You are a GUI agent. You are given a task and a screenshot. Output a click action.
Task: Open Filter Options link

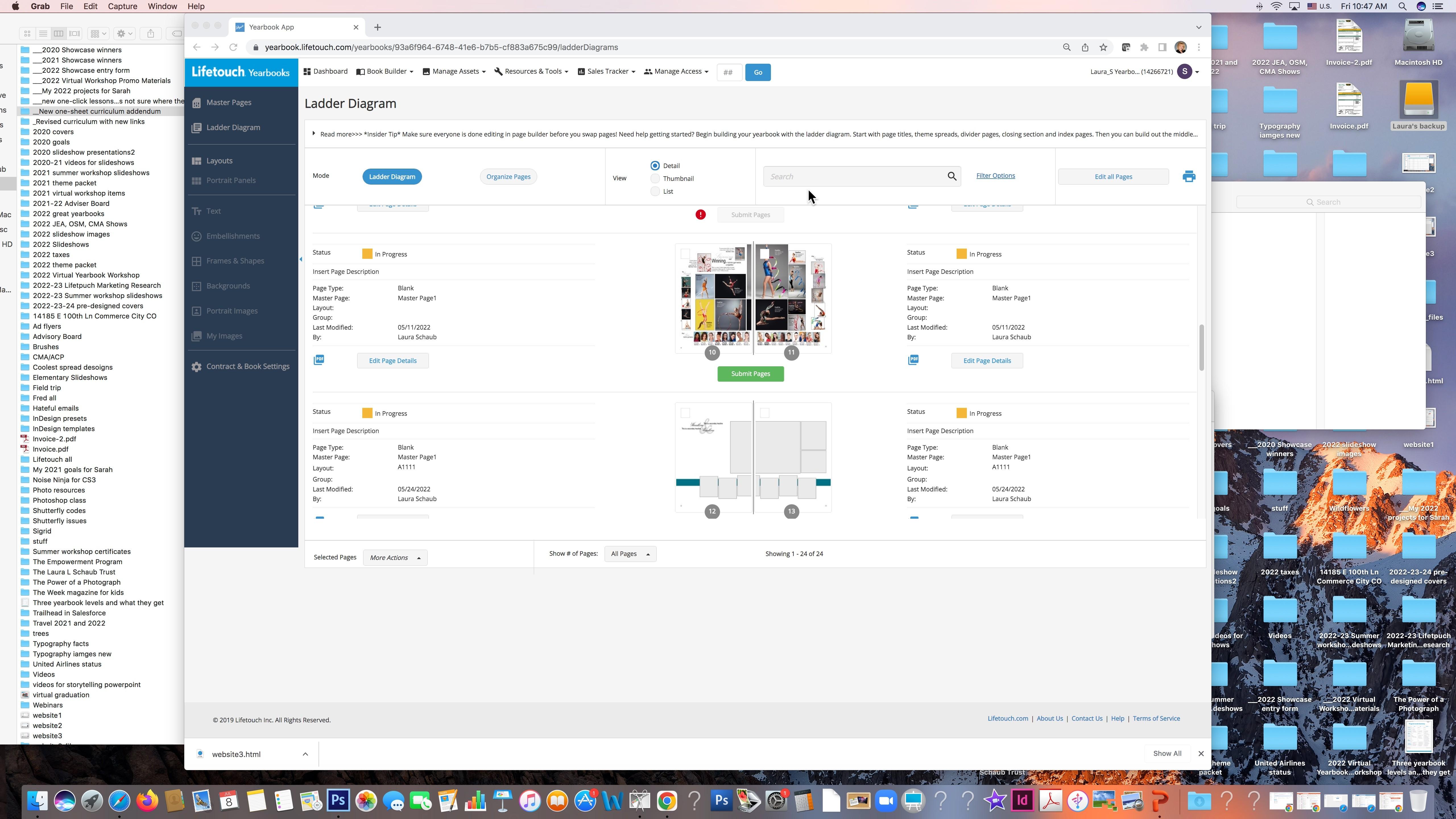(x=995, y=176)
